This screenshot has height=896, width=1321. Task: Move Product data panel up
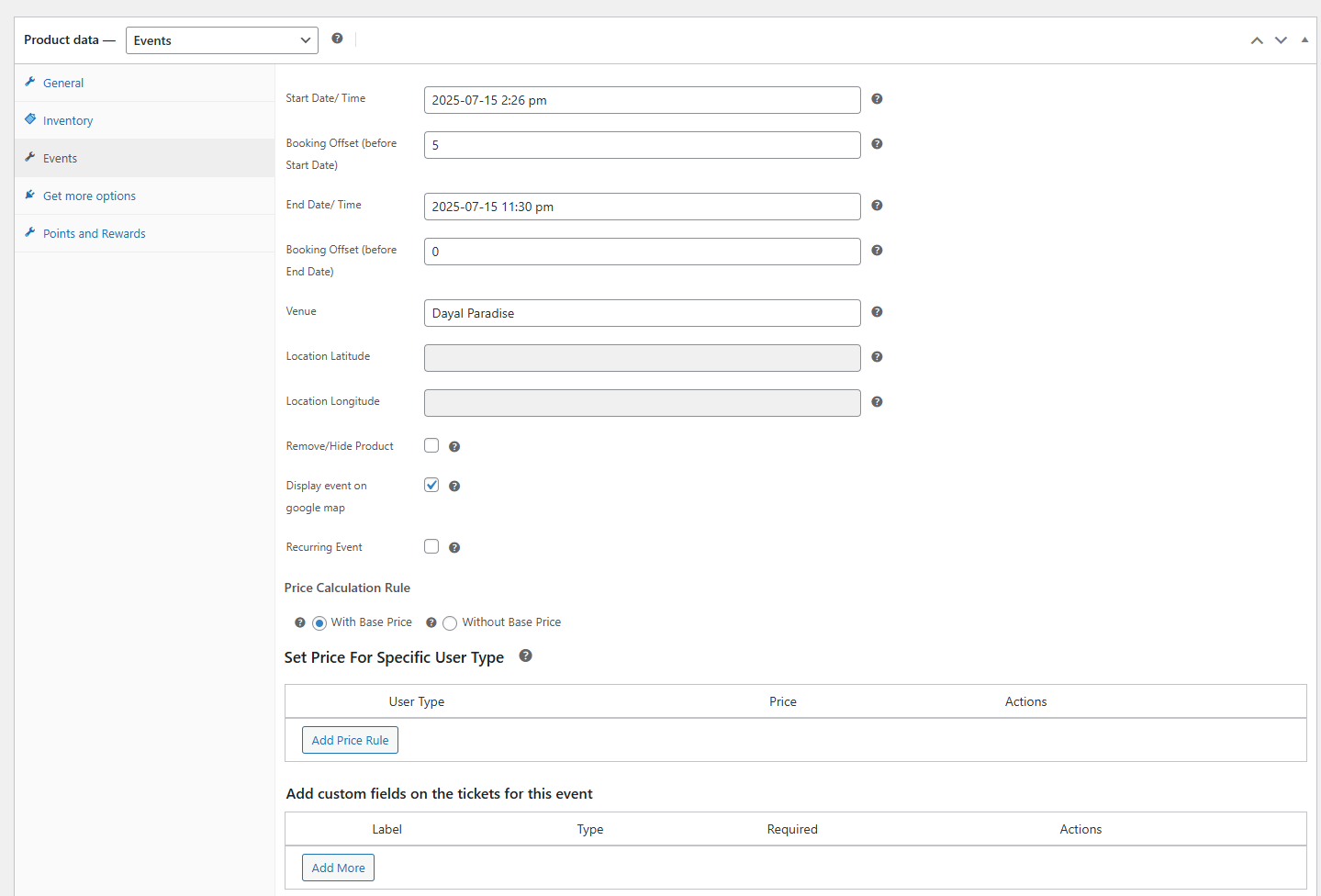(1257, 40)
